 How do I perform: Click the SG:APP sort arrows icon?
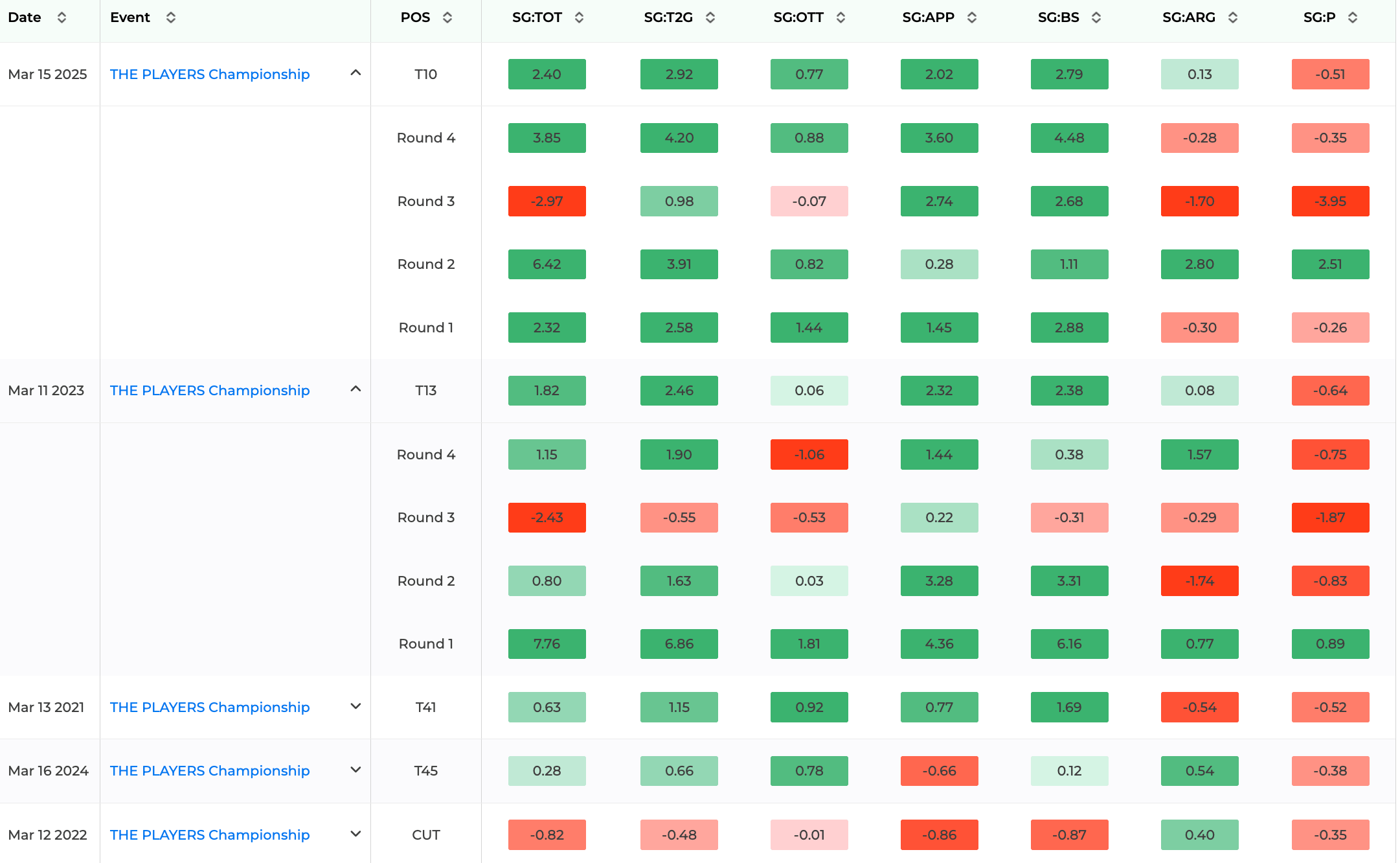click(972, 17)
